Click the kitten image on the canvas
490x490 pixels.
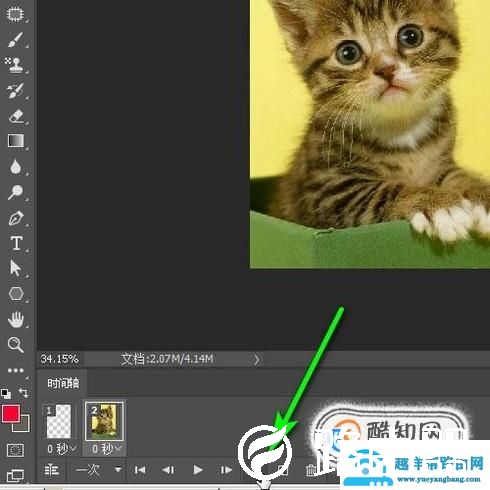[370, 134]
